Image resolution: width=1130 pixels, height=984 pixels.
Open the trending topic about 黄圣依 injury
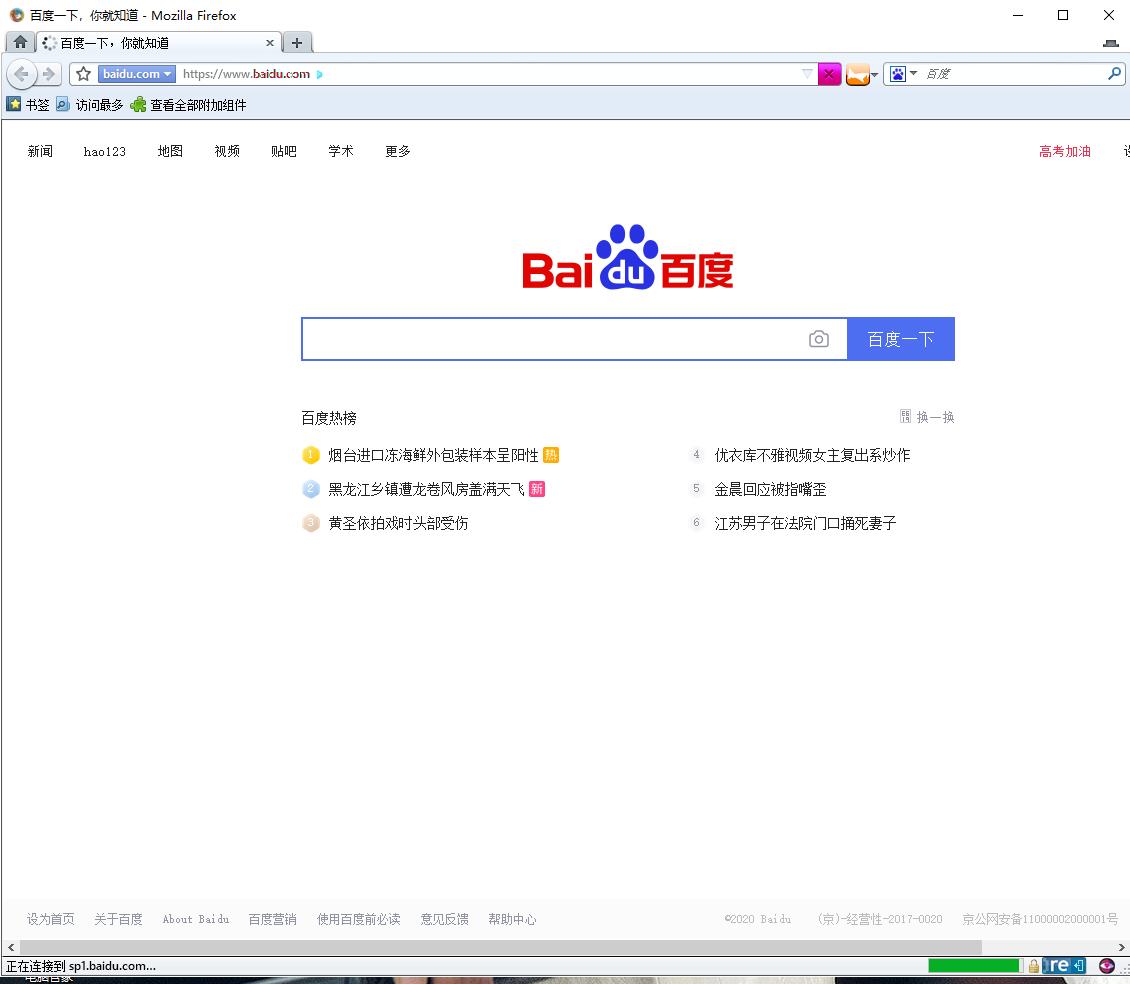click(400, 523)
